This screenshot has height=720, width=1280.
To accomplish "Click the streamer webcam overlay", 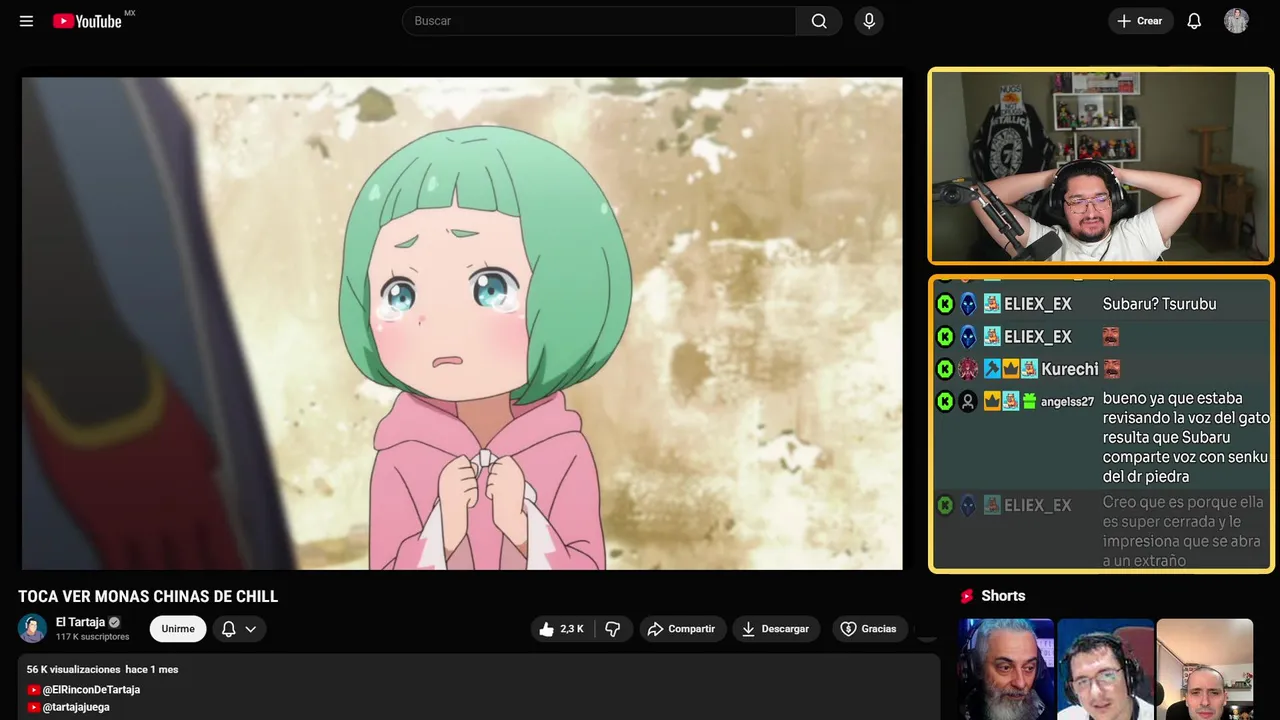I will (x=1101, y=166).
